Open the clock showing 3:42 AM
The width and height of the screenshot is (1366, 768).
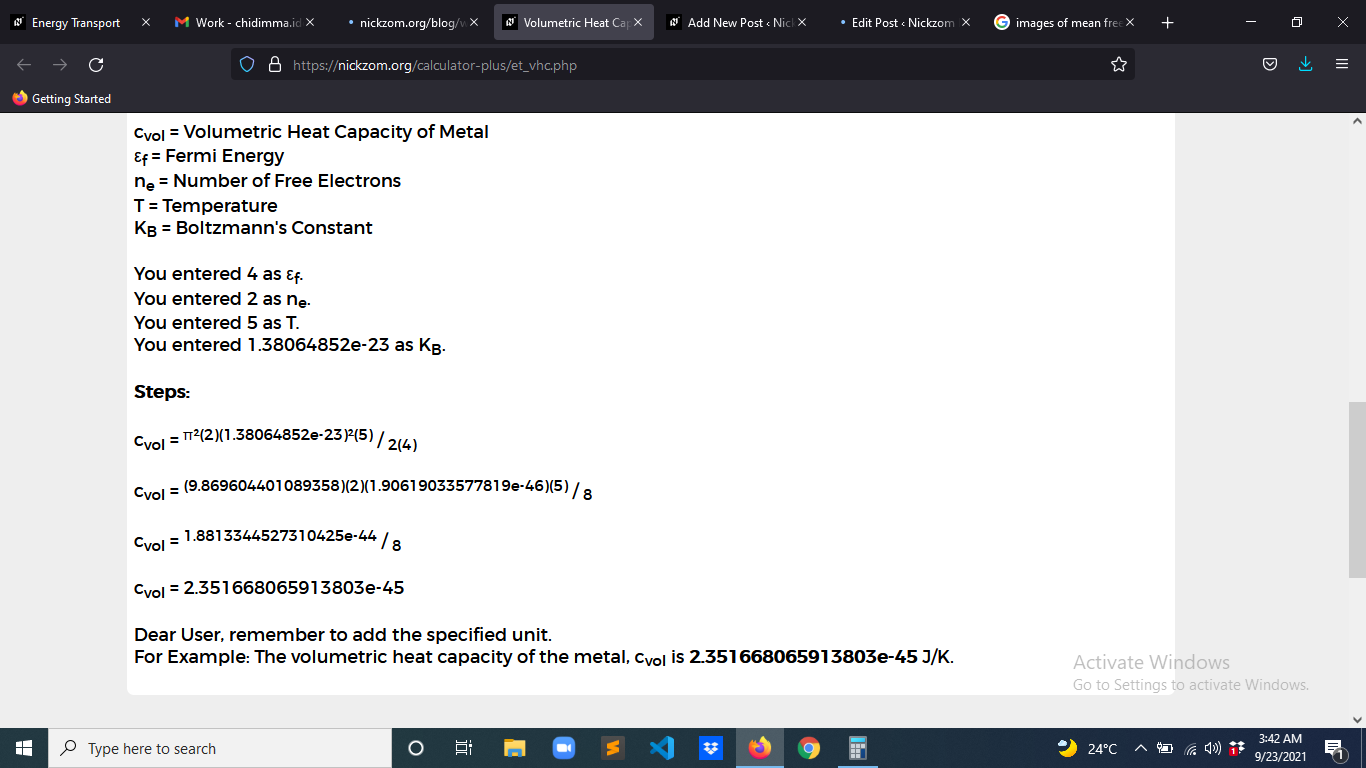1280,748
